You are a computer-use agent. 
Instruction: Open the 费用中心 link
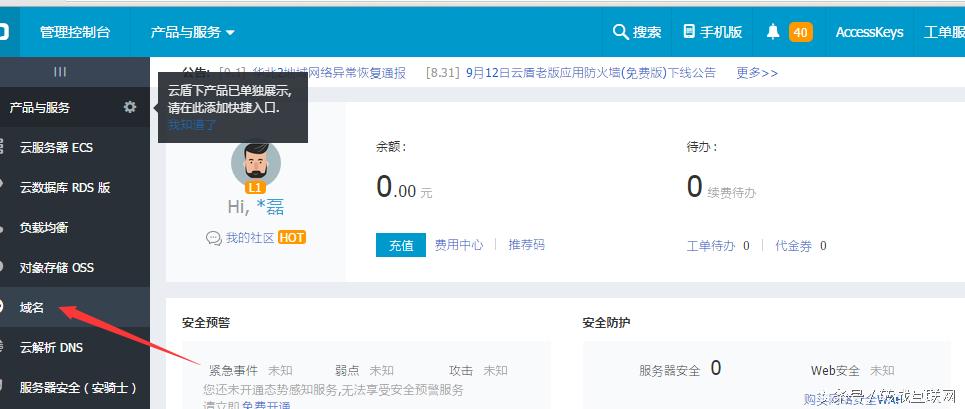coord(459,245)
